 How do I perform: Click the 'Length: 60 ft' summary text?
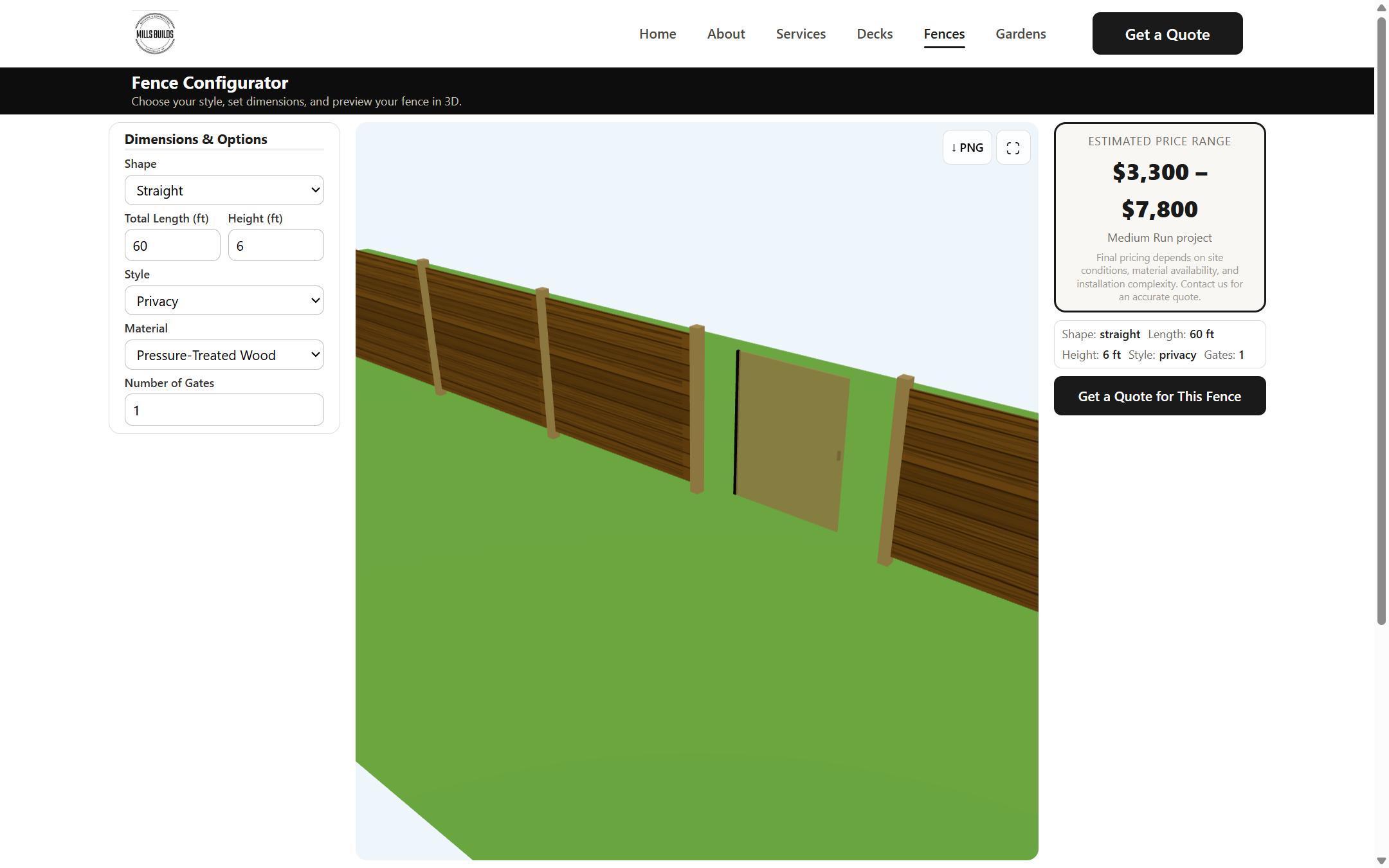(x=1181, y=334)
